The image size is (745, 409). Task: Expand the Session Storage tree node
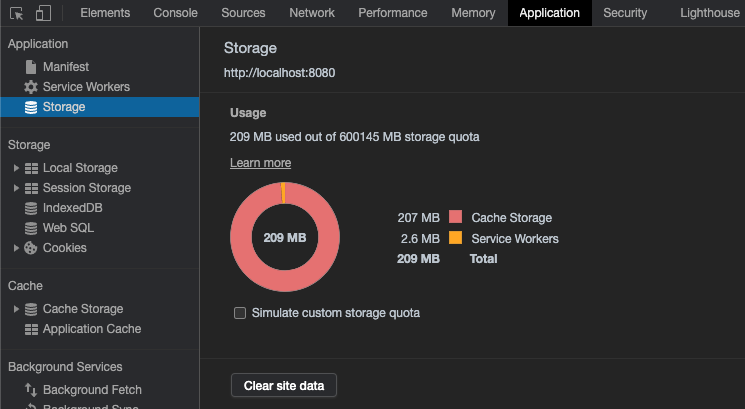(x=16, y=188)
